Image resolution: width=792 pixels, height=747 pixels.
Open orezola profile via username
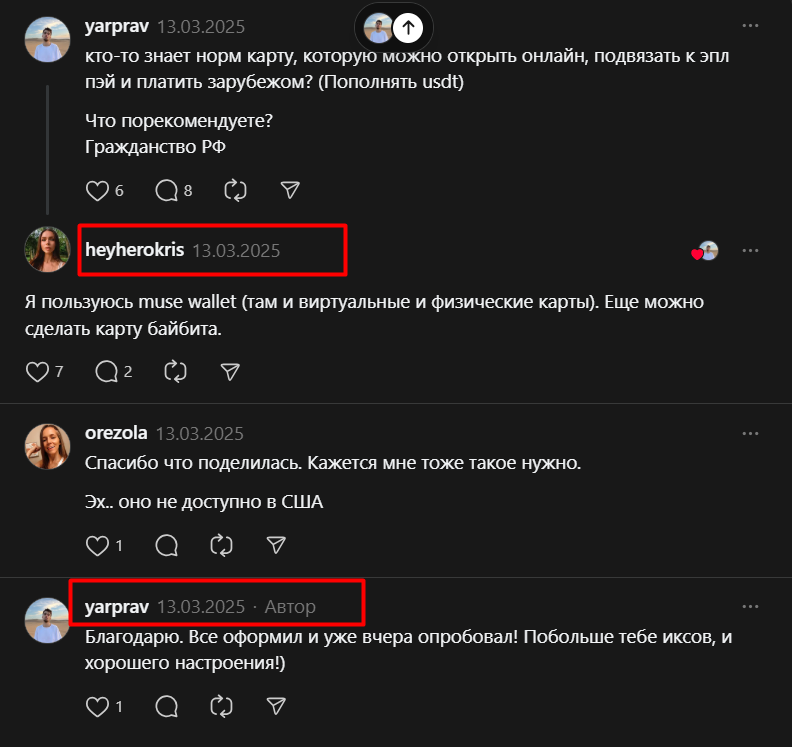[x=116, y=433]
